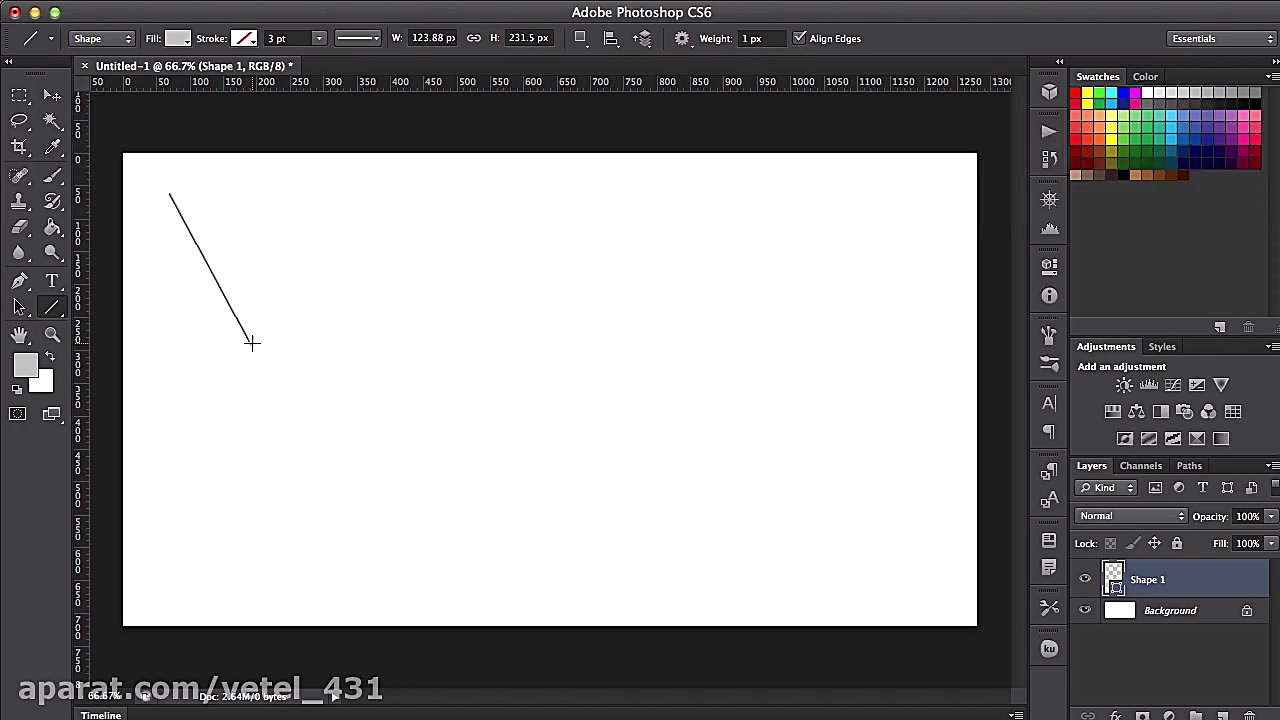Select the Magic Wand tool

tap(52, 121)
